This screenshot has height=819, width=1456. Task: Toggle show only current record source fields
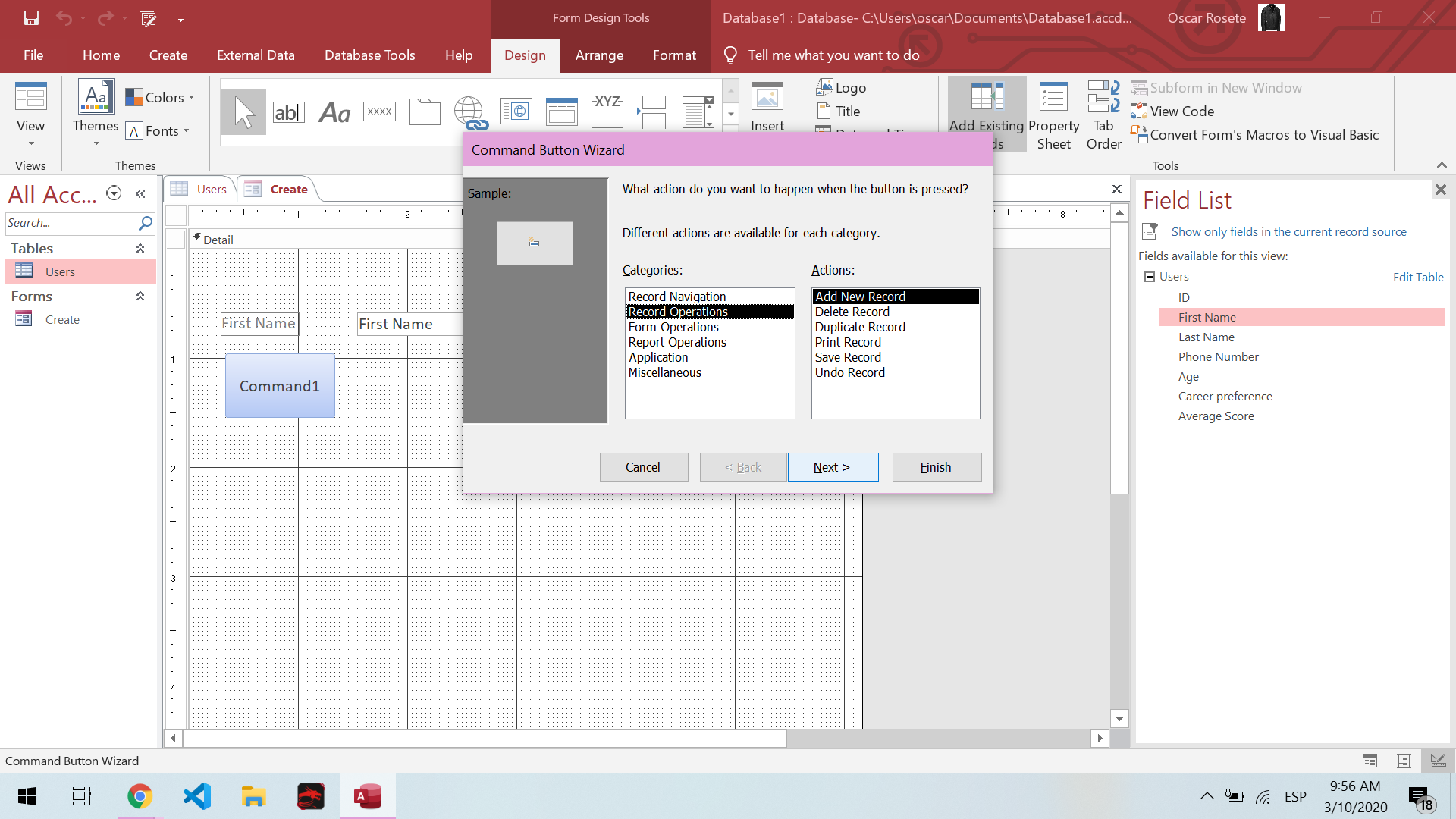click(1288, 232)
